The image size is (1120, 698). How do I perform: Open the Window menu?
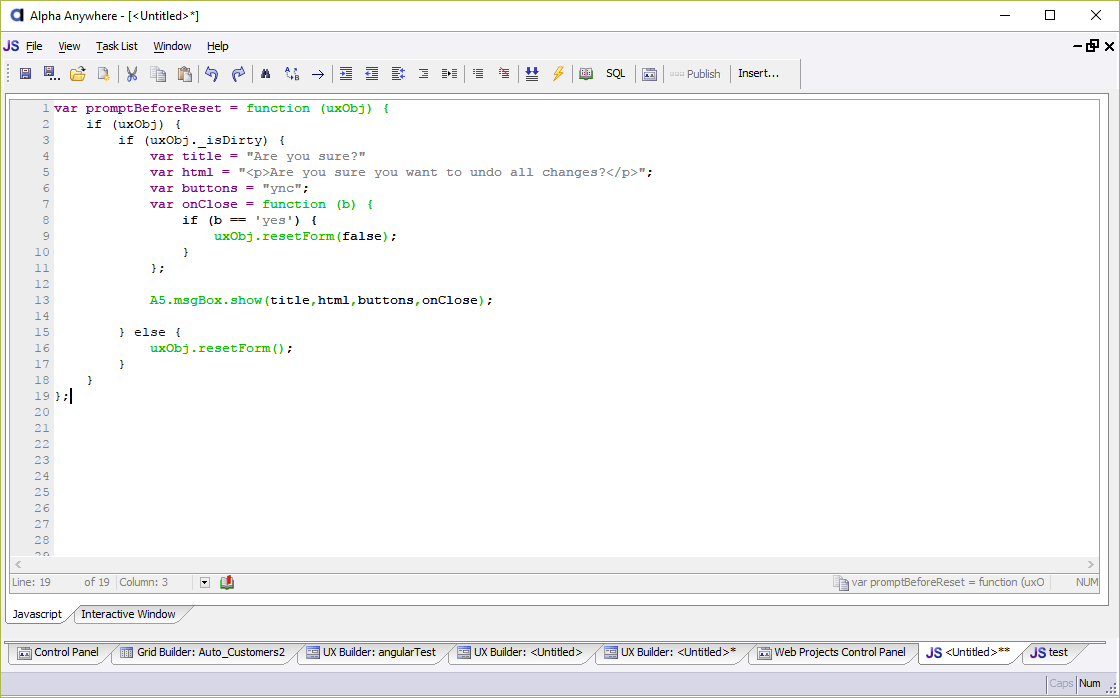[x=172, y=46]
